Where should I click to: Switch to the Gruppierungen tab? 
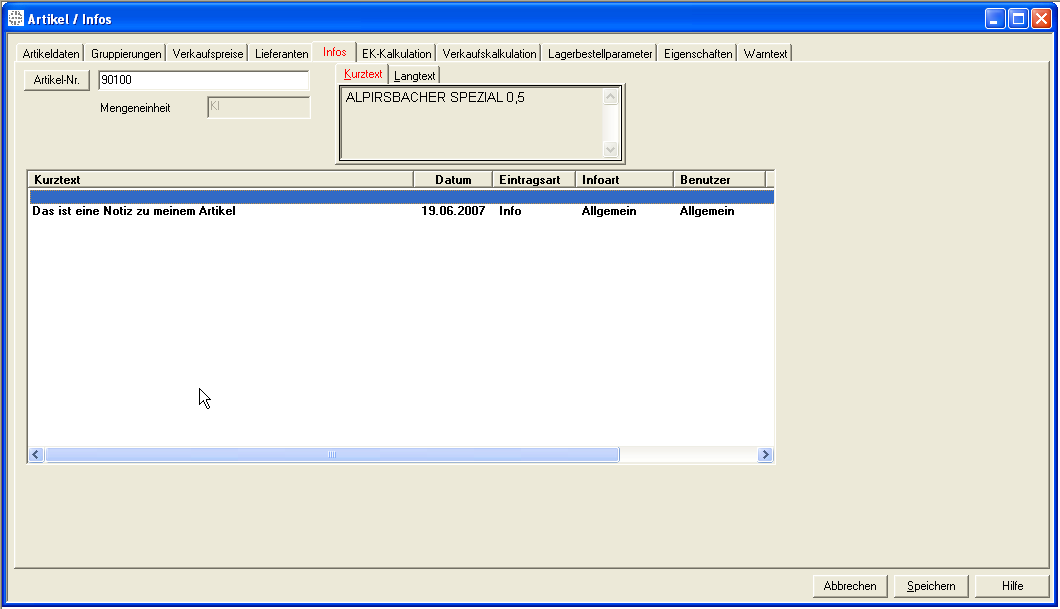(x=126, y=54)
